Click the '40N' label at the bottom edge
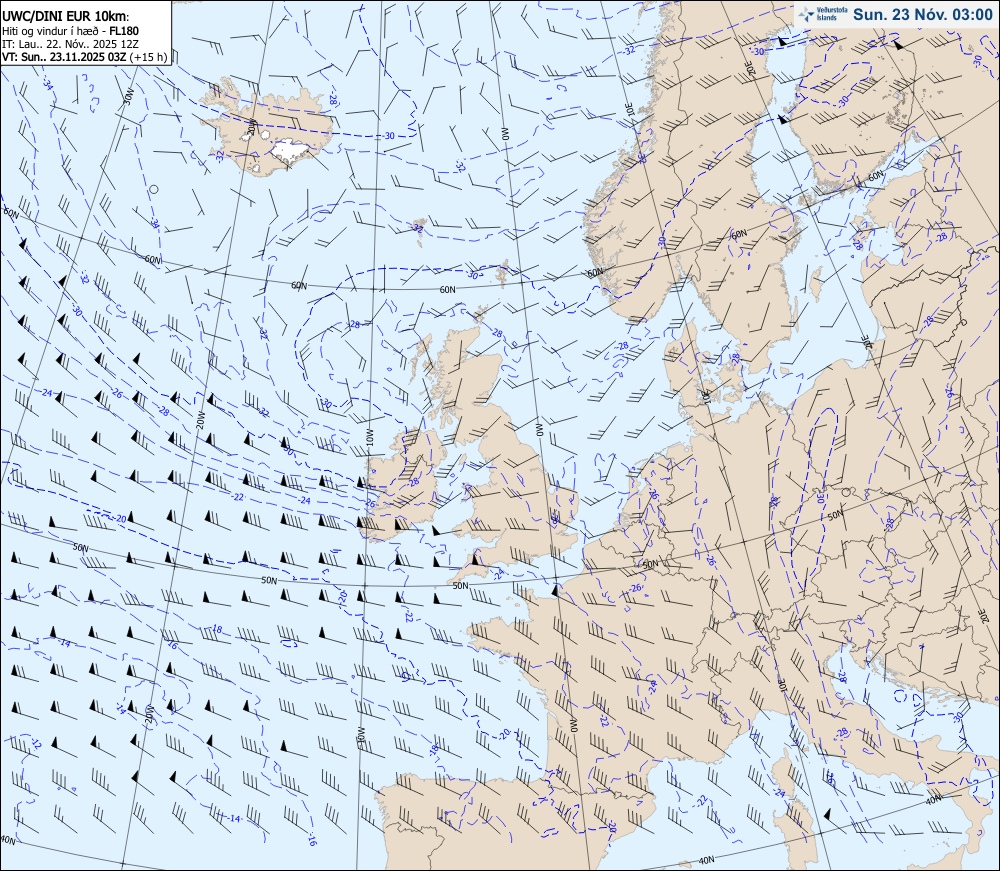The image size is (1000, 871). click(706, 860)
